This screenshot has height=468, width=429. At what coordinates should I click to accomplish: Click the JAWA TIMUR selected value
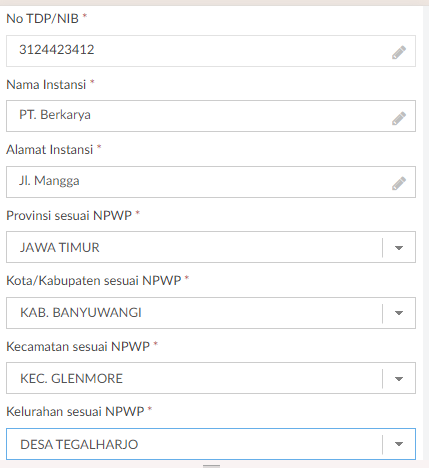click(60, 248)
